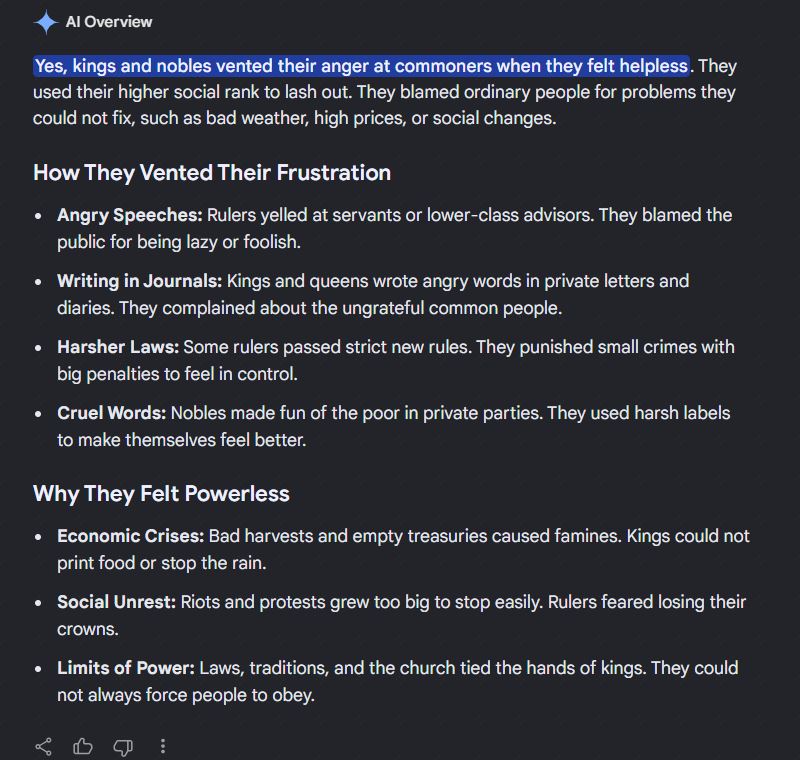
Task: Click the 'Limits of Power:' bold label
Action: tap(126, 668)
